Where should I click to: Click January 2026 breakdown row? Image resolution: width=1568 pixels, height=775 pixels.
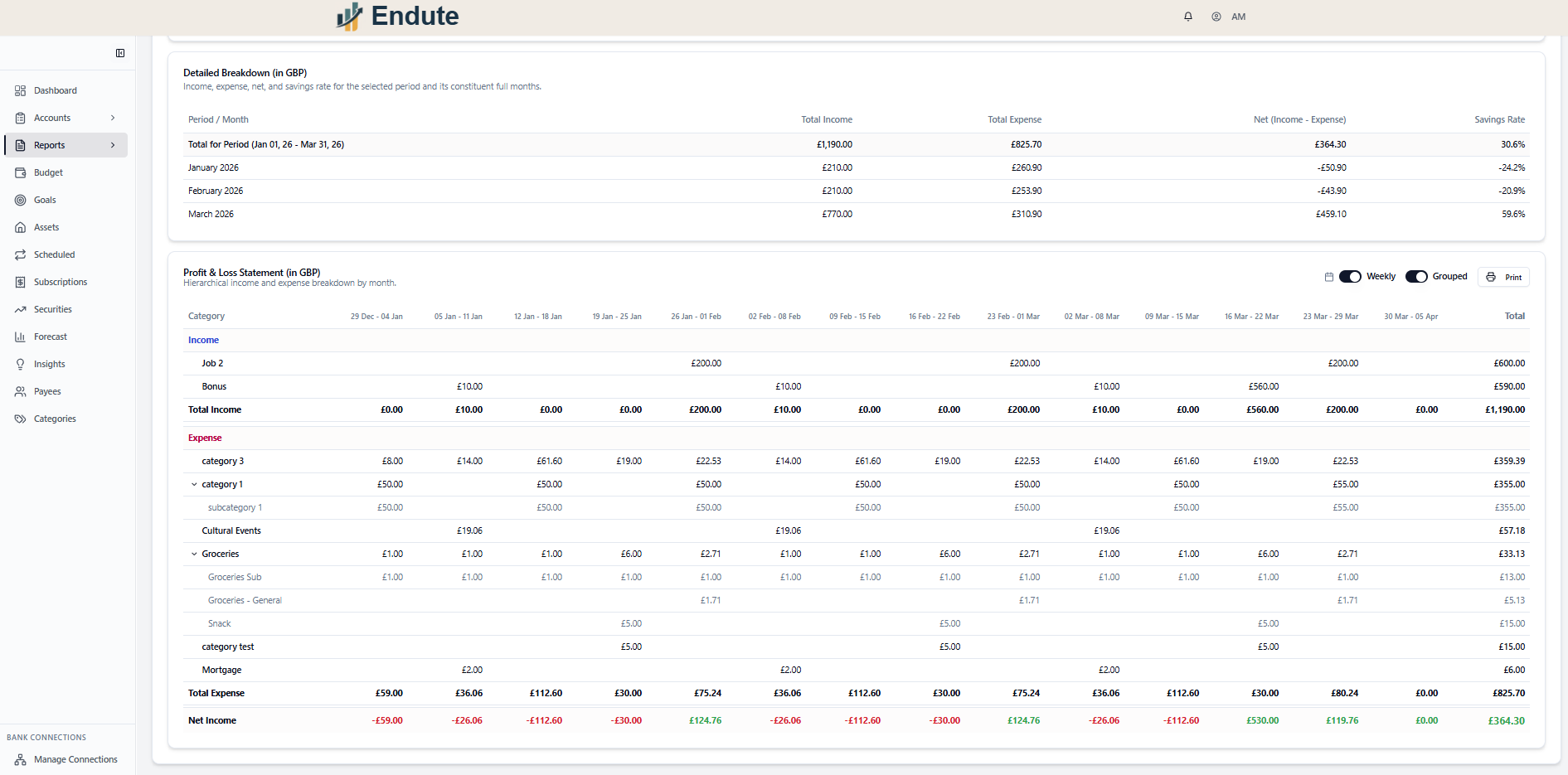[857, 167]
